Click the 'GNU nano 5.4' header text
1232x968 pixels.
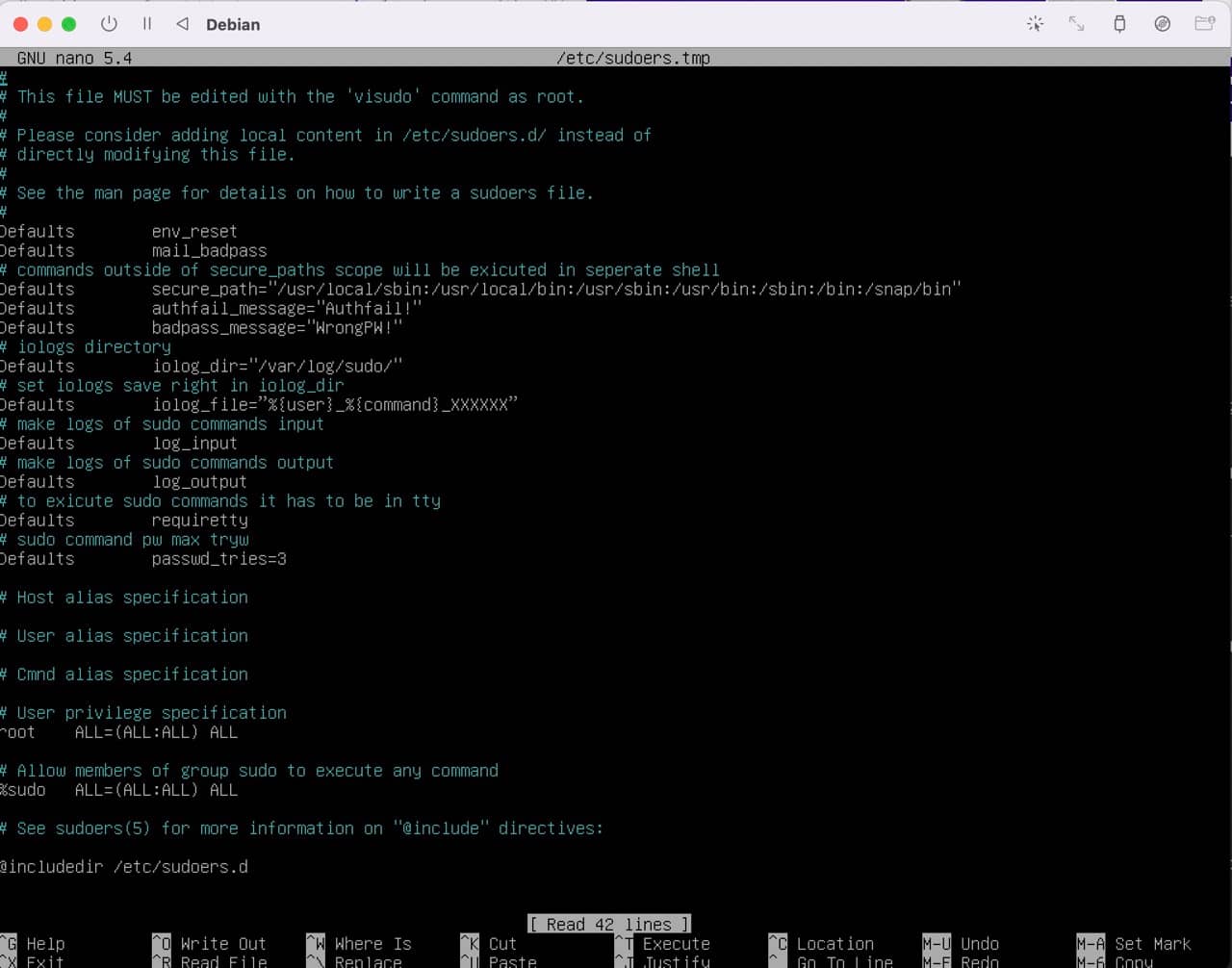tap(74, 58)
